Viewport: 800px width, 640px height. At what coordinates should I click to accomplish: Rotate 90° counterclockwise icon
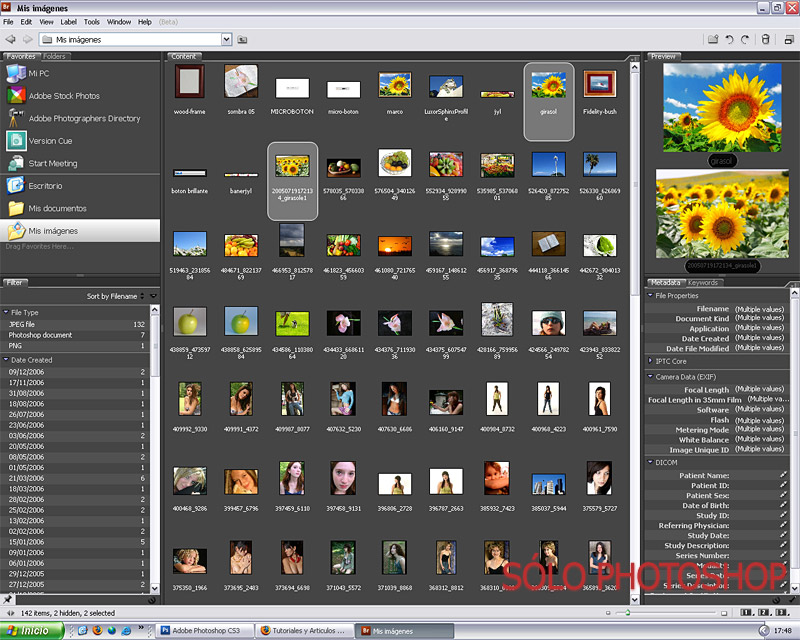click(729, 39)
